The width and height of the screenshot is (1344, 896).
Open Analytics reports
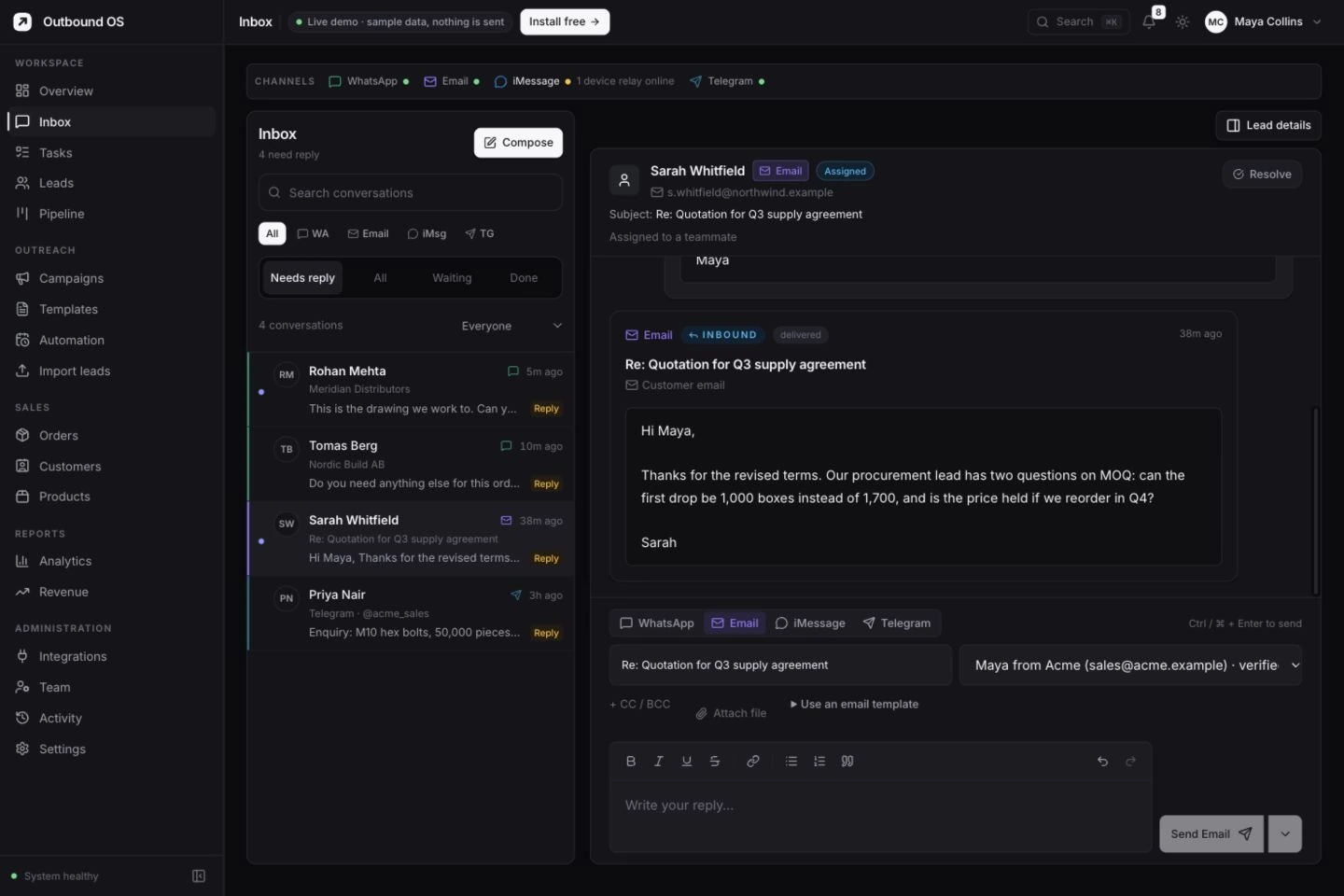111,561
